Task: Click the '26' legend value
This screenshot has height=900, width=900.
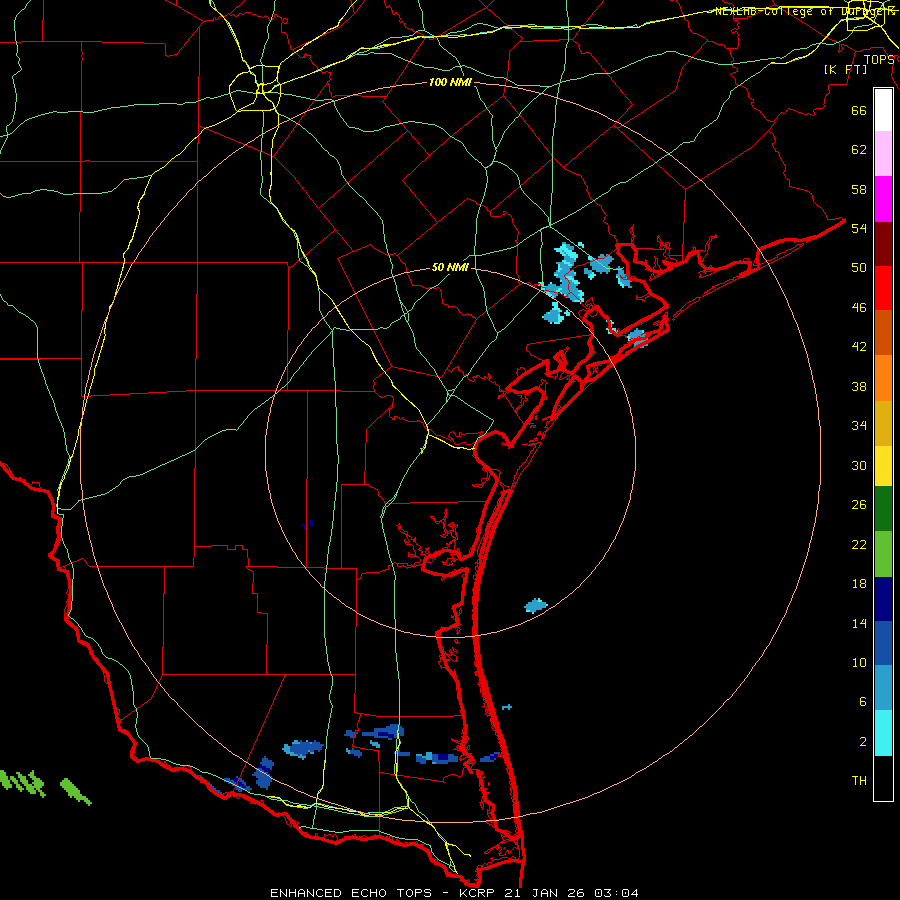Action: (x=859, y=505)
